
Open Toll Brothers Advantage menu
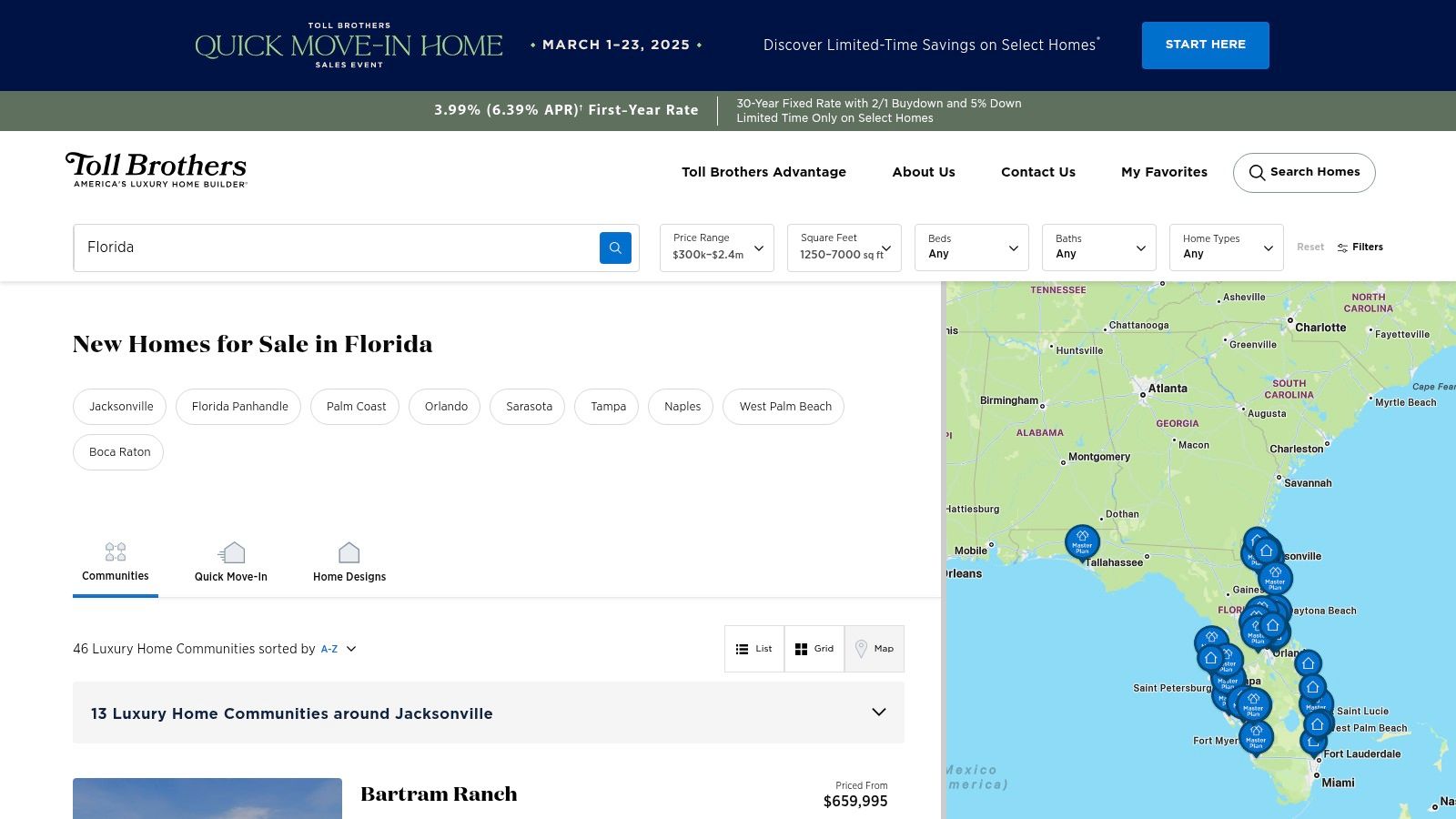pos(763,172)
